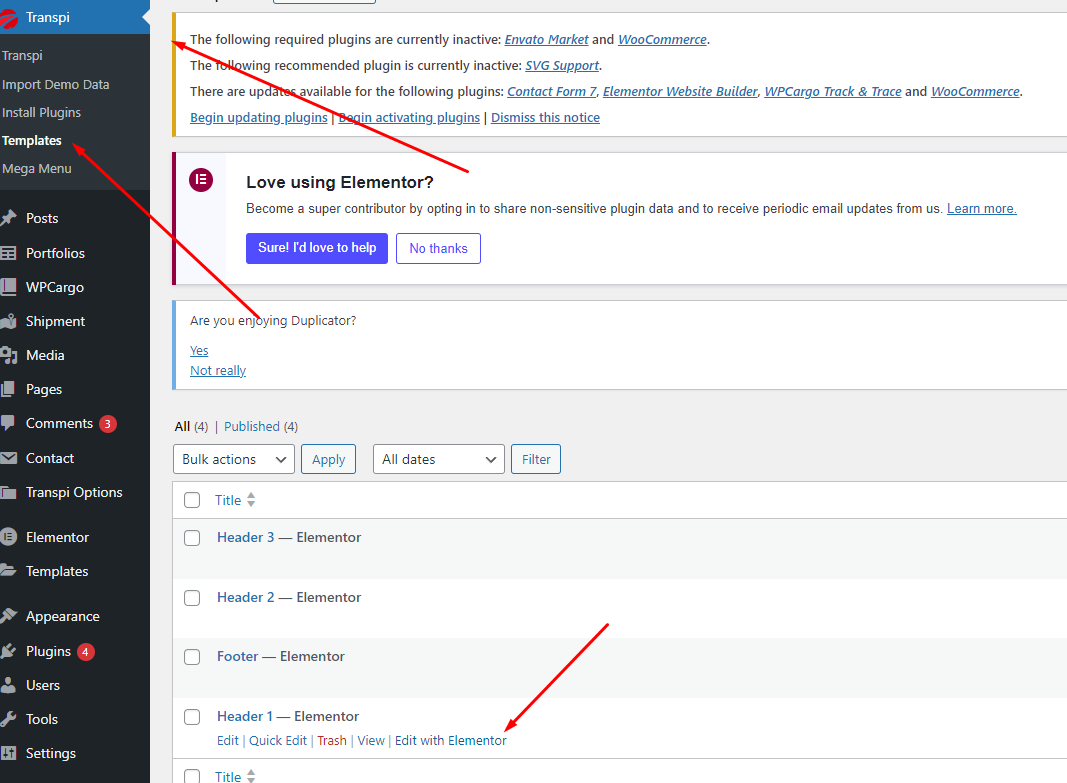
Task: Open Install Plugins submenu item
Action: [x=42, y=112]
